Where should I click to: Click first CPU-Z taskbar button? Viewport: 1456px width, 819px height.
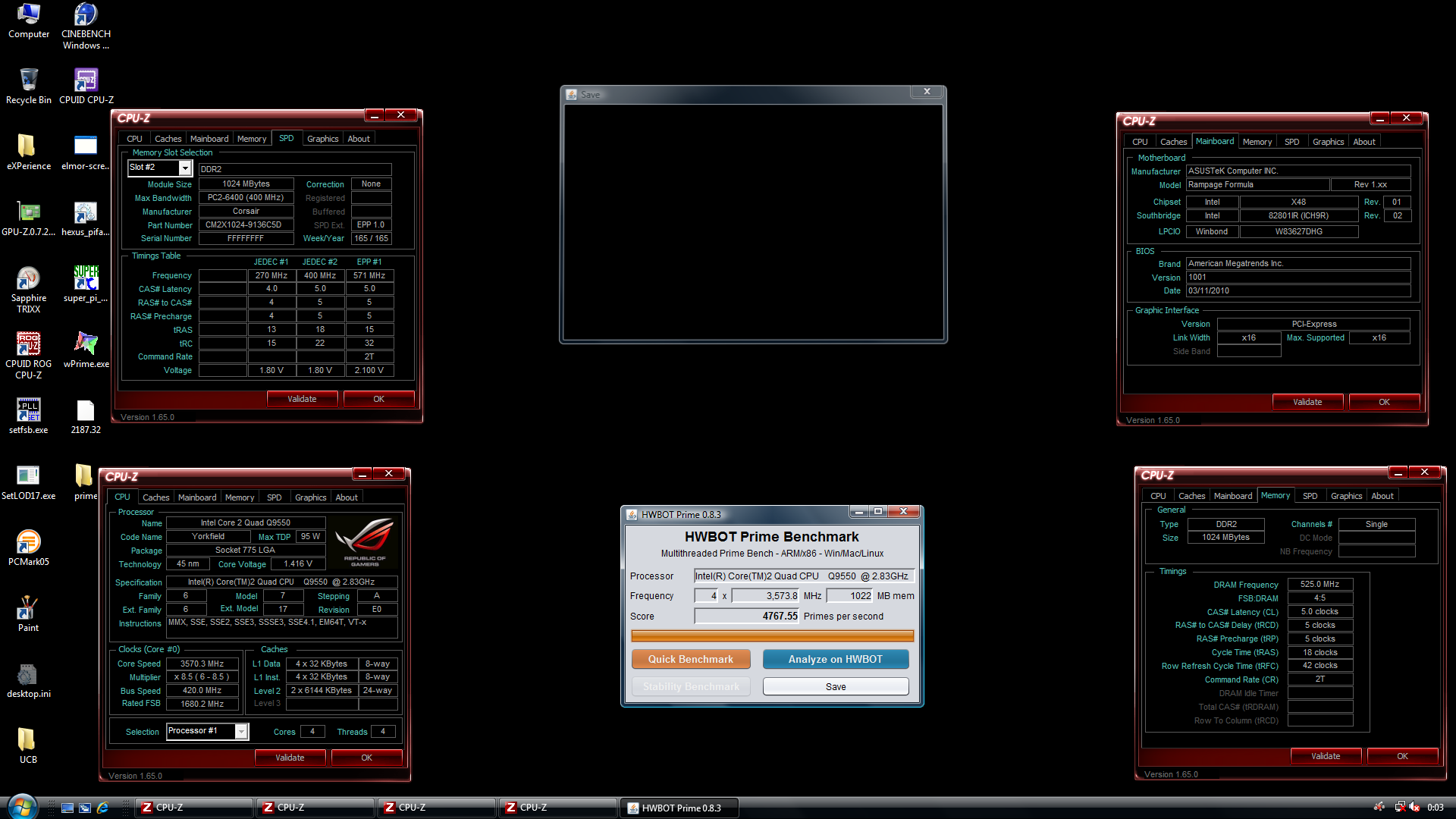point(194,808)
